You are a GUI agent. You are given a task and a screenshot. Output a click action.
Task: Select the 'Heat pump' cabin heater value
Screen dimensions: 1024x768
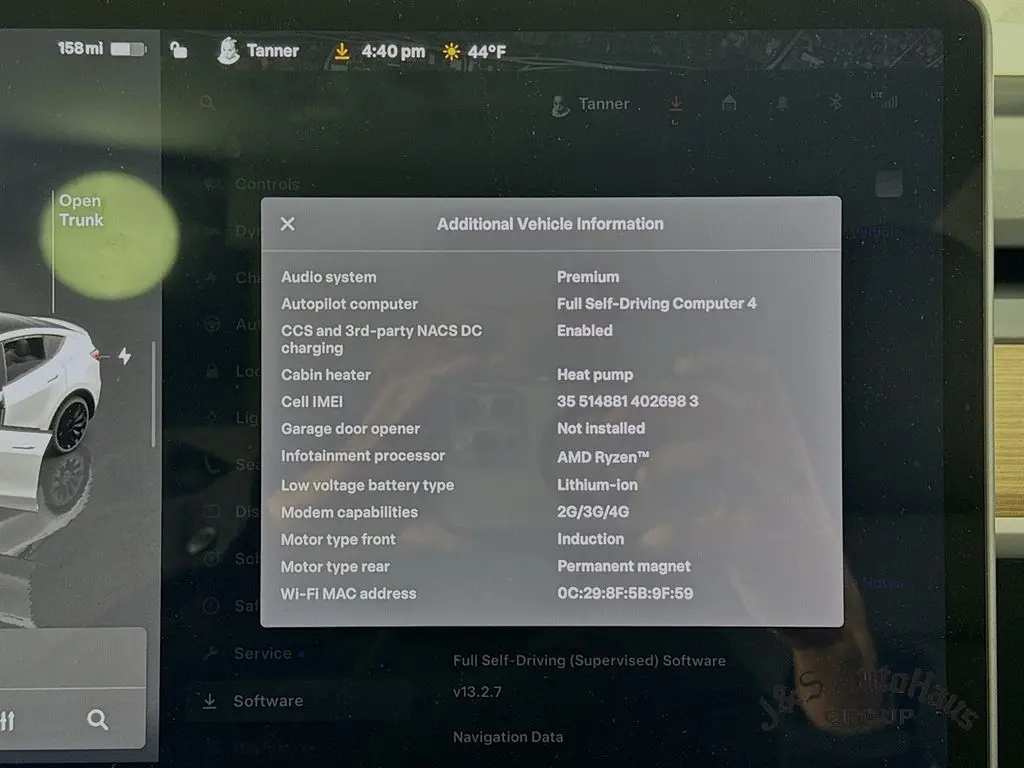[595, 375]
